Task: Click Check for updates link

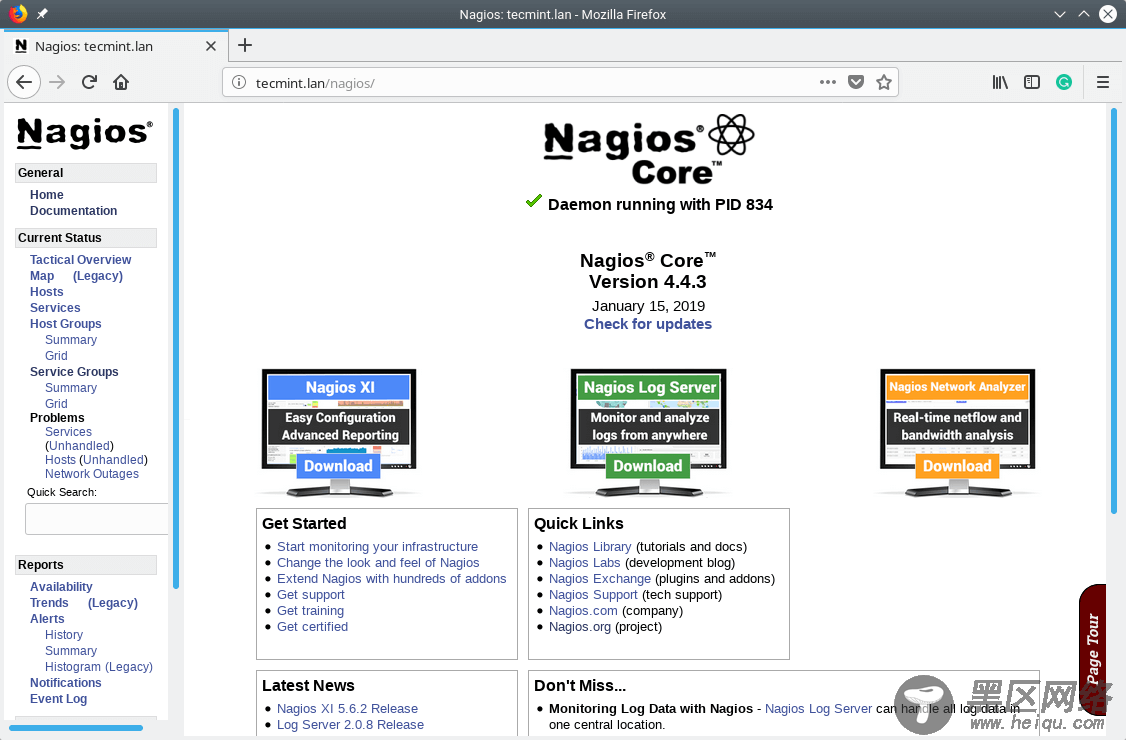Action: (x=648, y=324)
